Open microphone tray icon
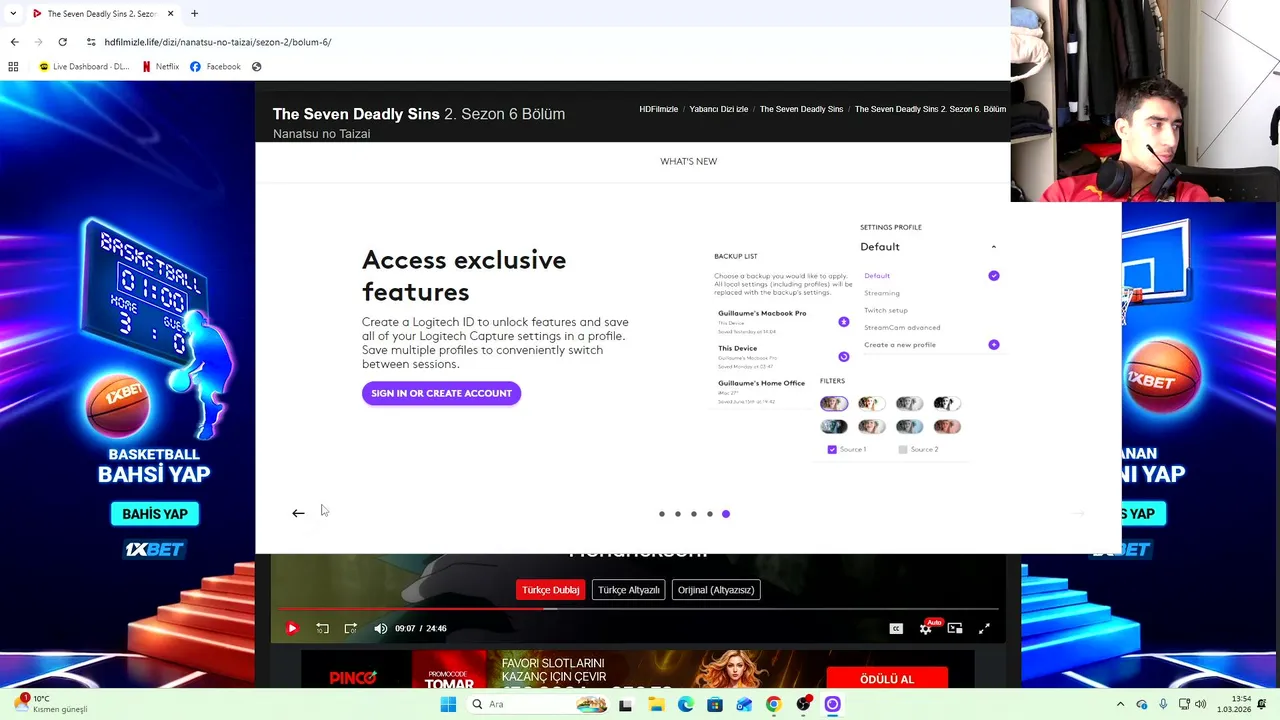 pyautogui.click(x=1163, y=704)
